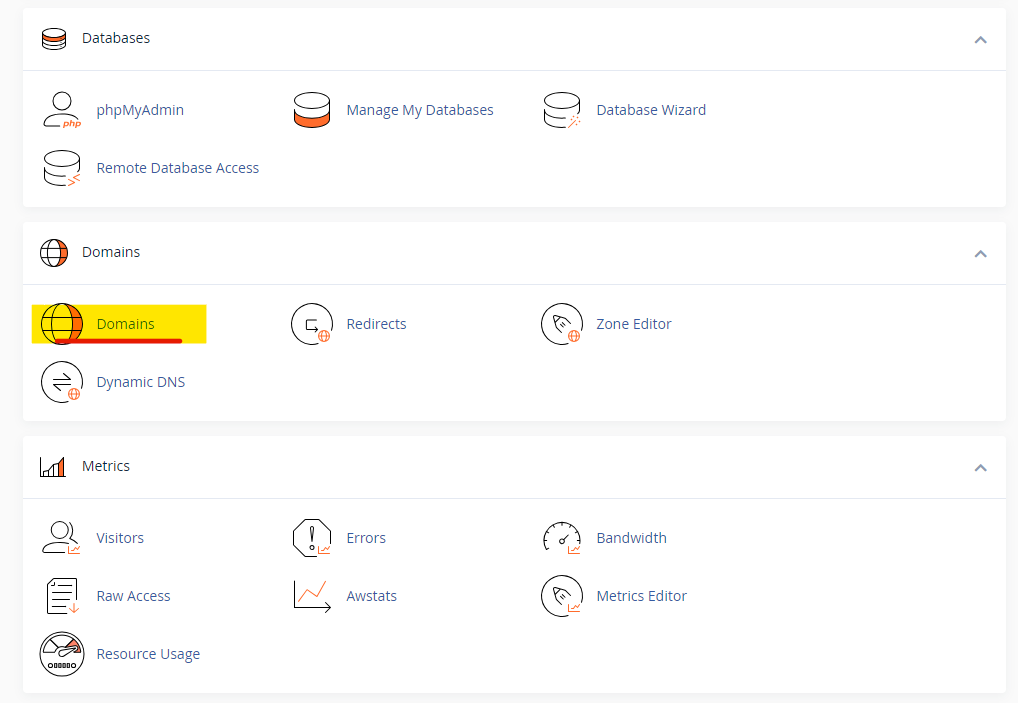Open the Zone Editor rocket icon
This screenshot has width=1018, height=703.
pyautogui.click(x=561, y=324)
